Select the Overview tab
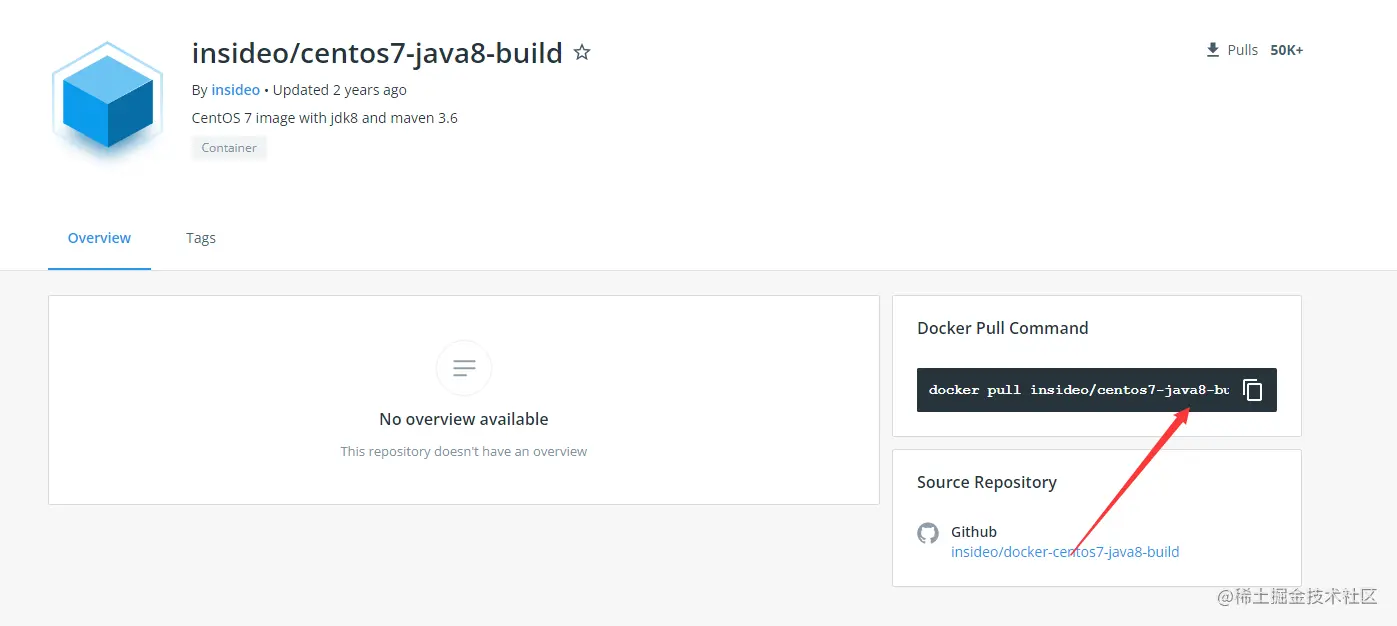 [99, 238]
